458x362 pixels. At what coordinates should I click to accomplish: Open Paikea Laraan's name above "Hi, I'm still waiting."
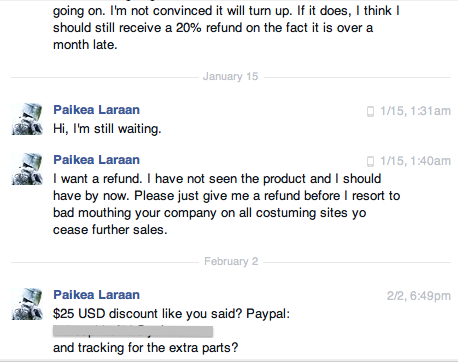point(96,110)
